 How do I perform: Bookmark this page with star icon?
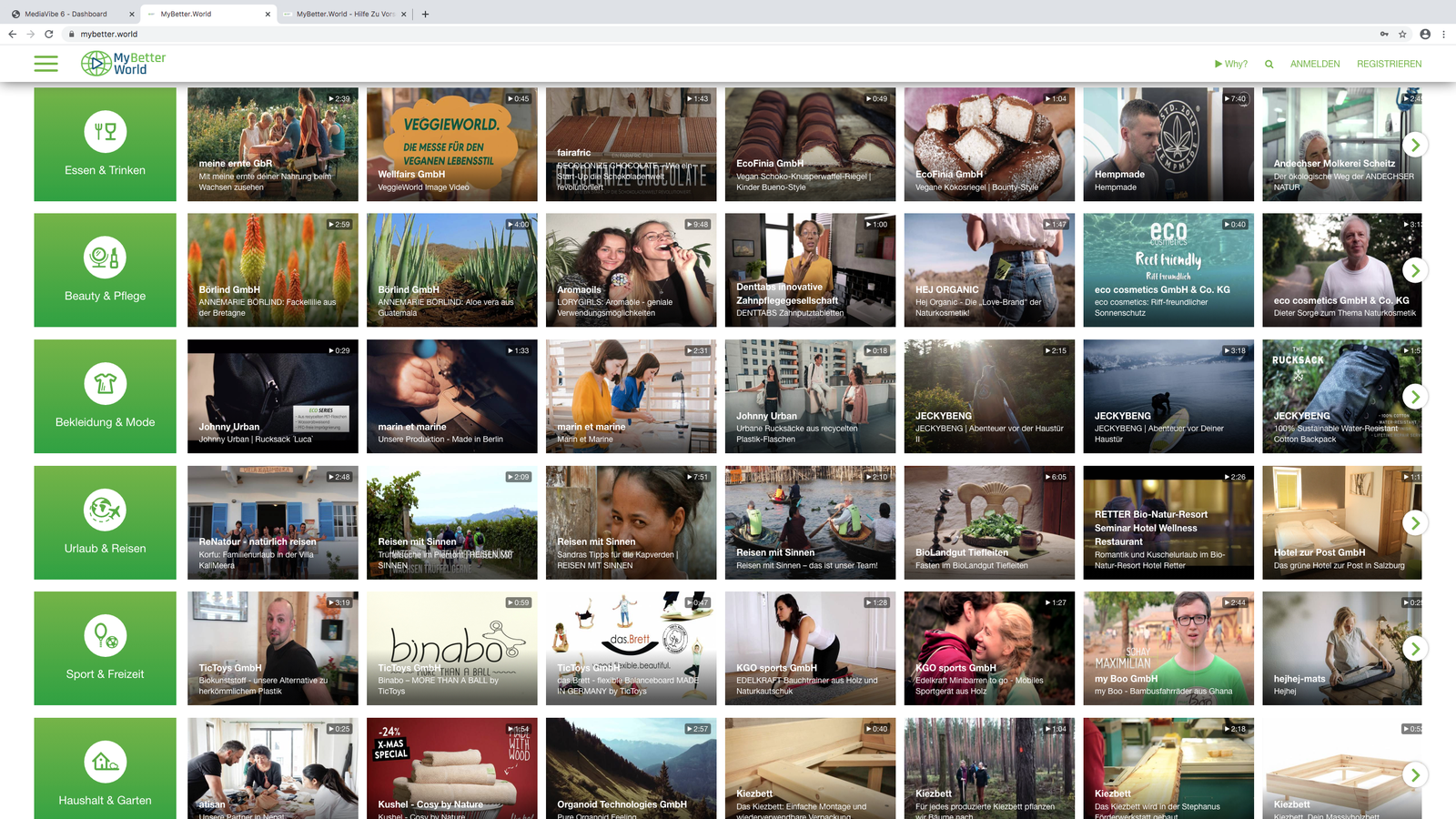(1402, 34)
